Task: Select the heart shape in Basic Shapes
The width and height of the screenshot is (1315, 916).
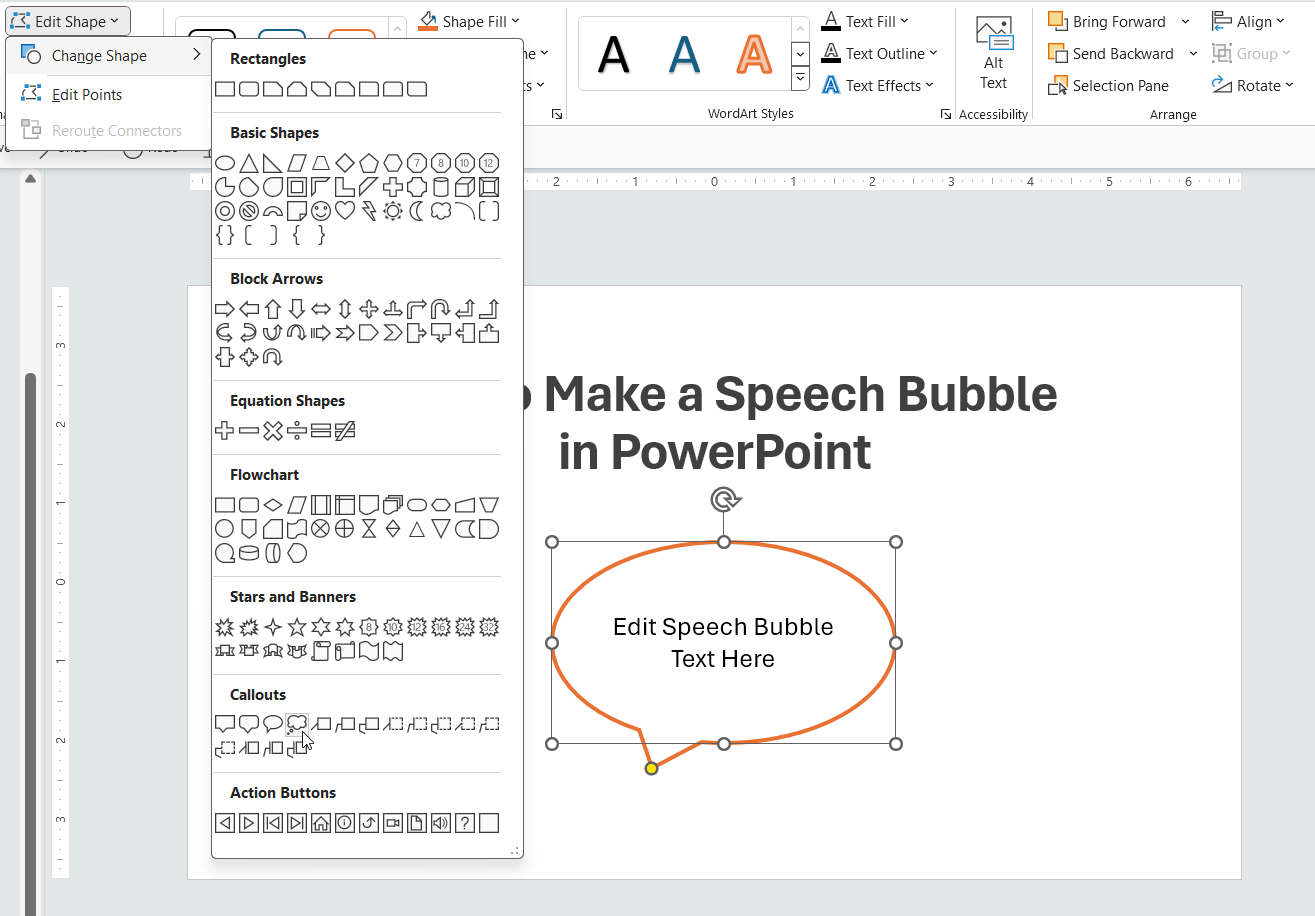Action: [345, 211]
